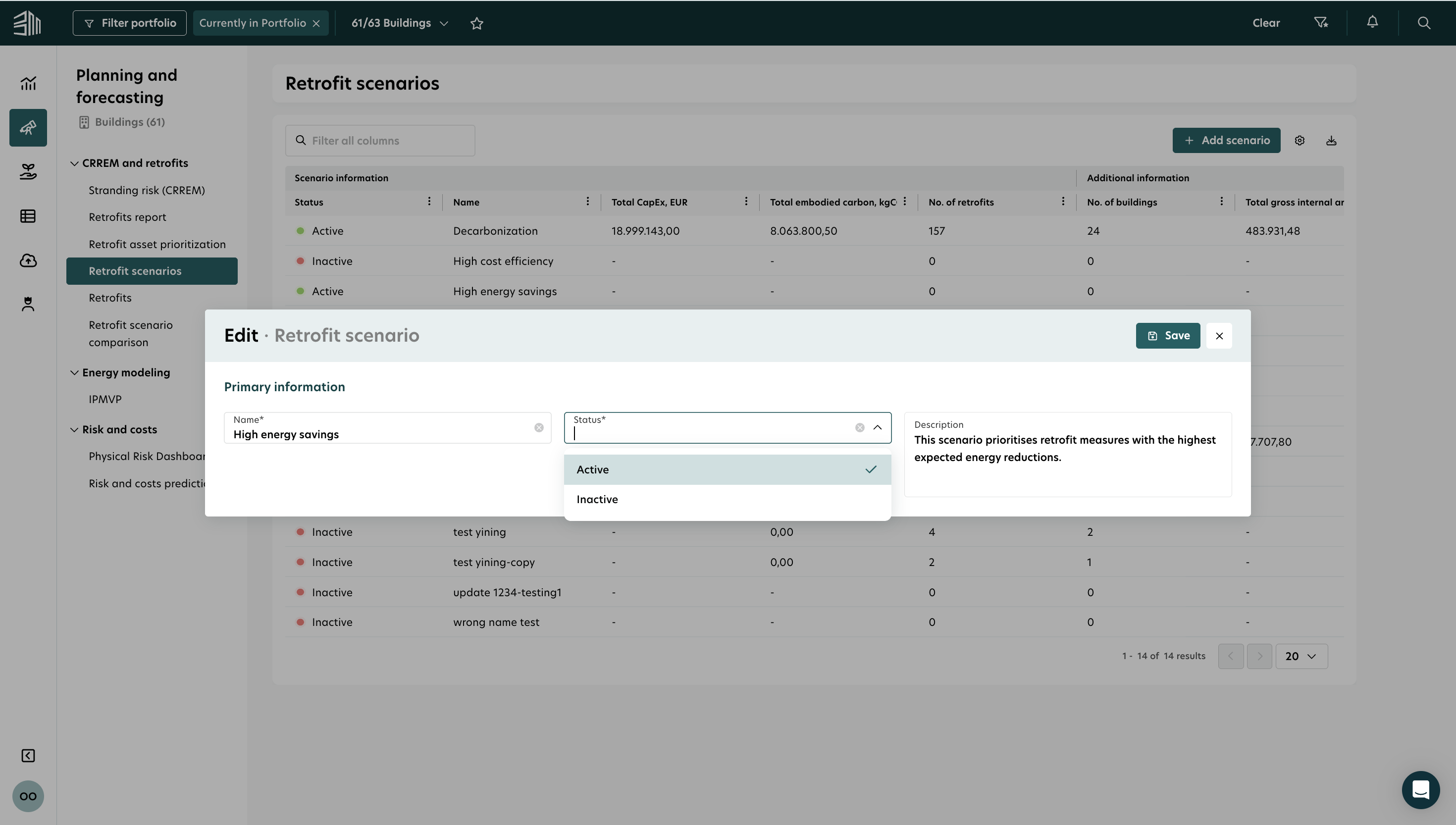This screenshot has width=1456, height=825.
Task: Open the Status column options menu
Action: (x=429, y=202)
